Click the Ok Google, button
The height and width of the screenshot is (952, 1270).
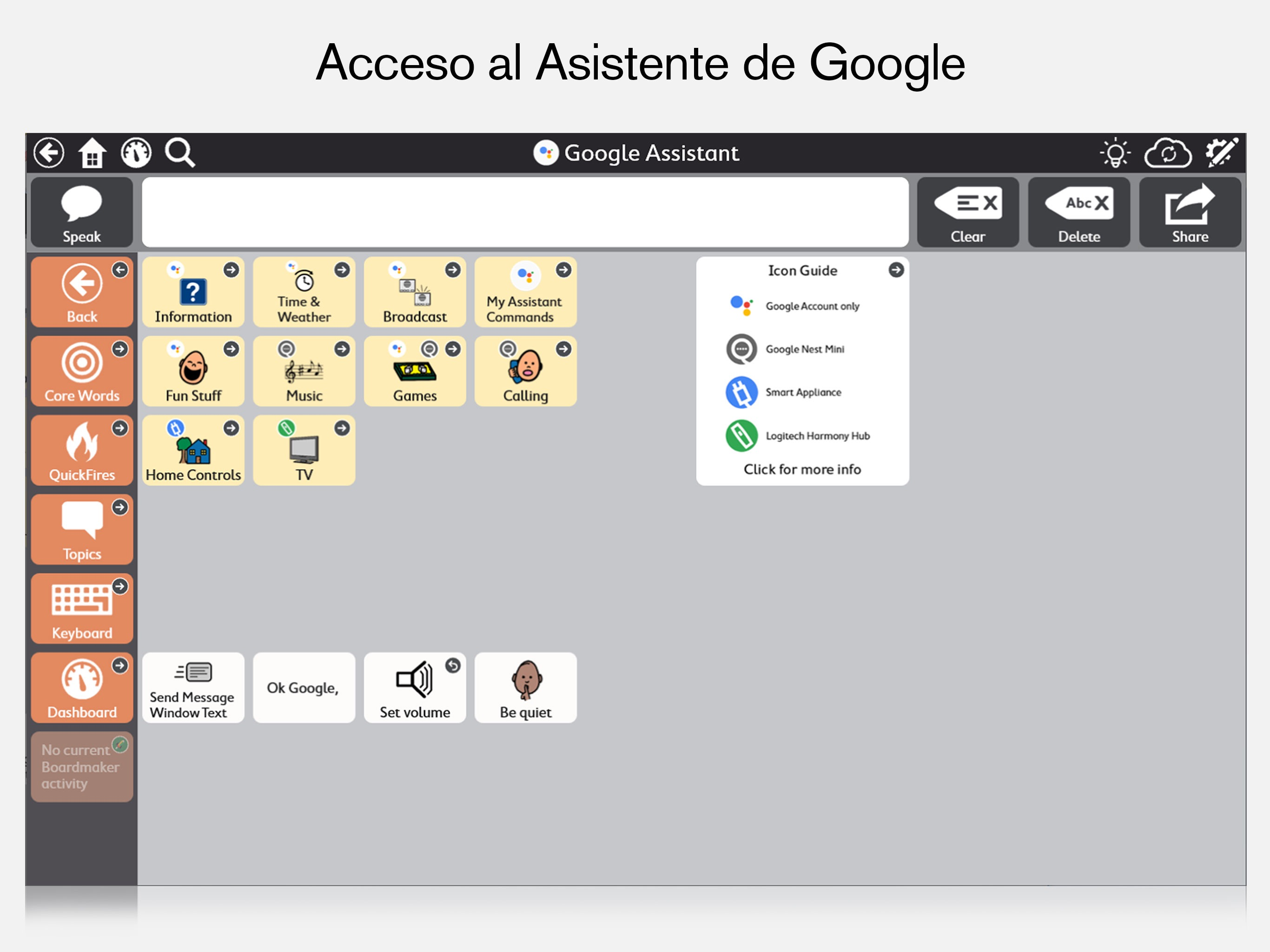[304, 688]
